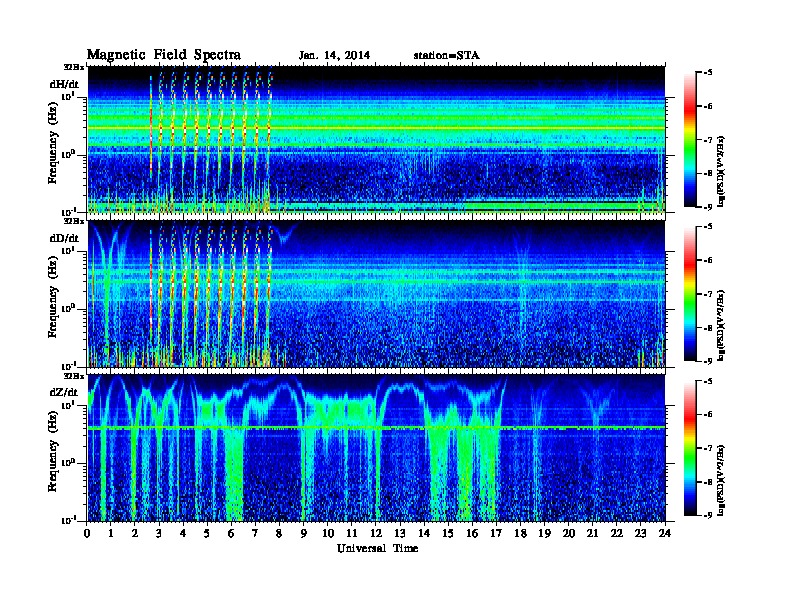Click inside the dH/dt spectrogram plot

[376, 139]
